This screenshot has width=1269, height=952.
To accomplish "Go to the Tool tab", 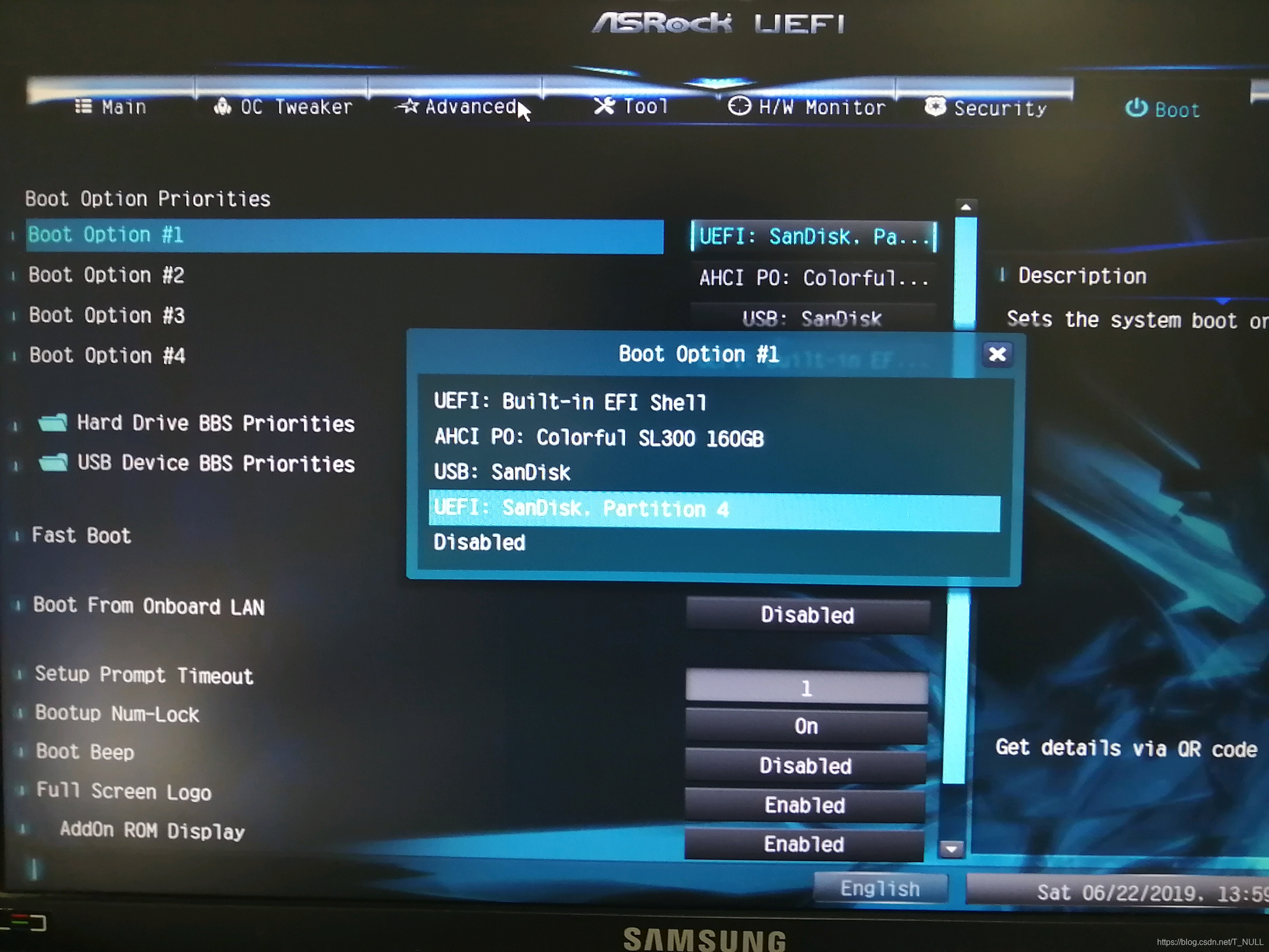I will 631,106.
